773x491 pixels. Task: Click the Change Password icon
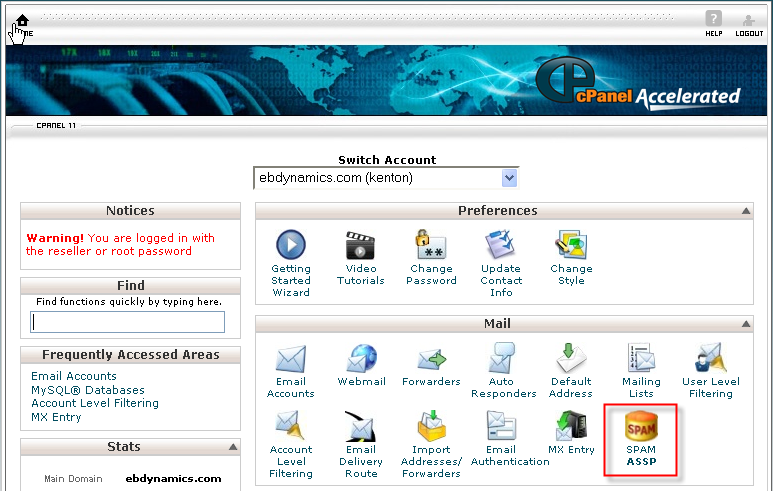(x=431, y=245)
